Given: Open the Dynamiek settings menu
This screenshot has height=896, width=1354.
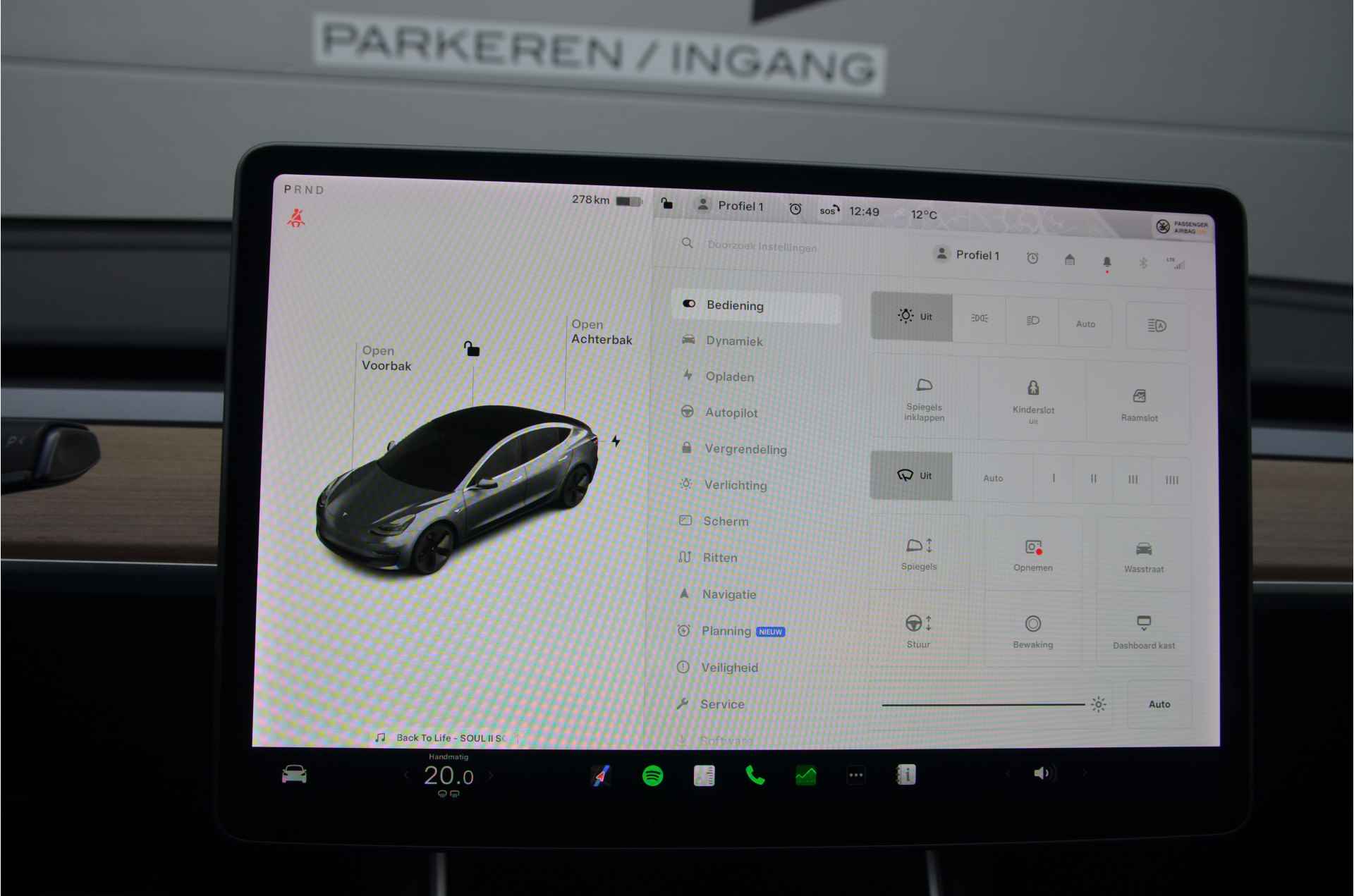Looking at the screenshot, I should coord(736,341).
